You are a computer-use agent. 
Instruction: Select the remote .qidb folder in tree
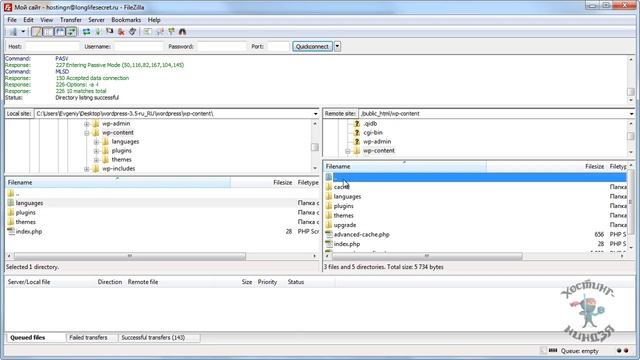point(370,124)
